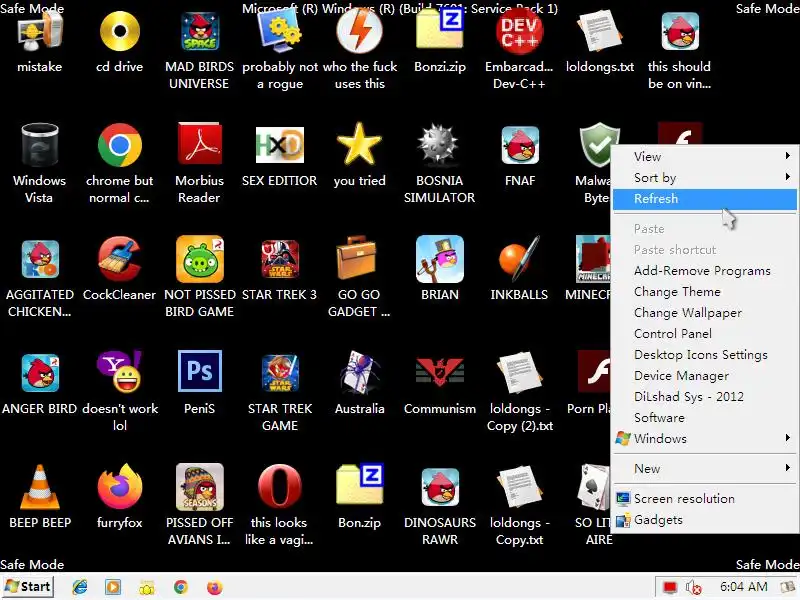
Task: Open the Communism icon
Action: pyautogui.click(x=439, y=372)
